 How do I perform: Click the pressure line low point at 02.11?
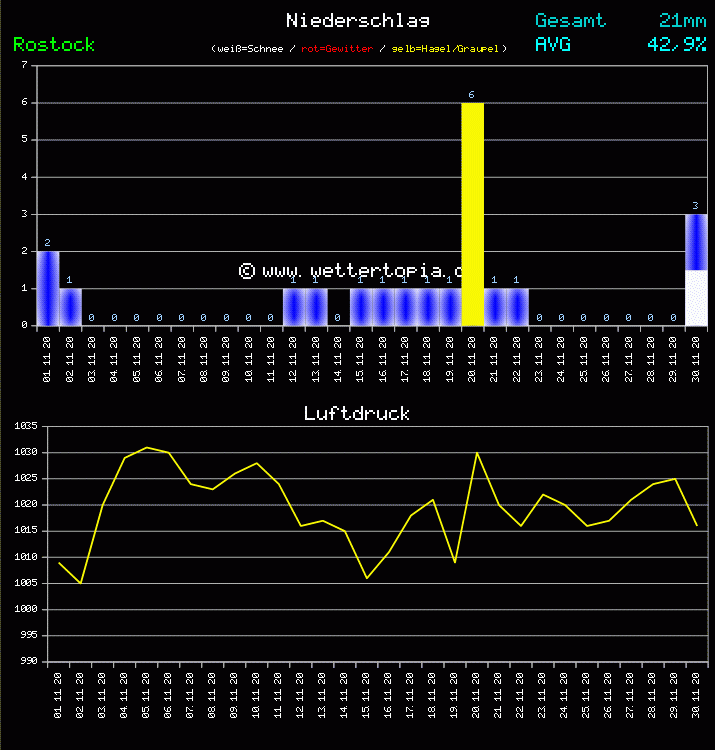tap(80, 583)
